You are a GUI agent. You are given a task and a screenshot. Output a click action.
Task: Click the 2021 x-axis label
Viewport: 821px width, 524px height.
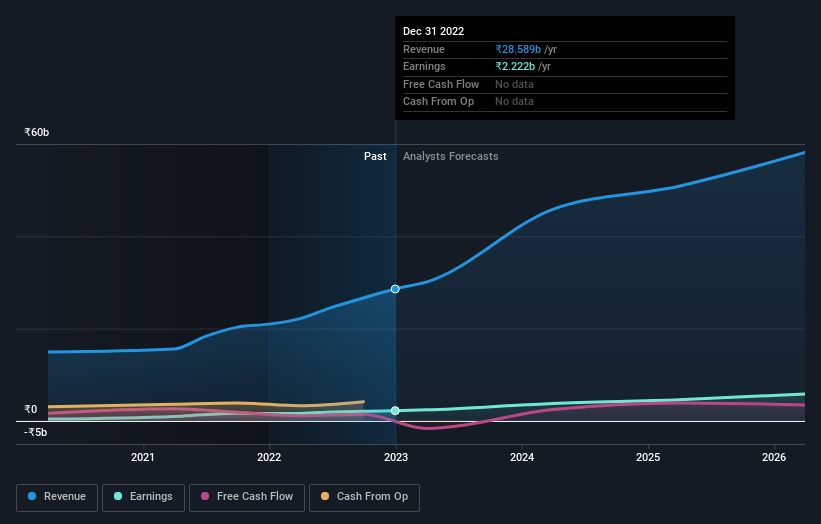[x=142, y=458]
